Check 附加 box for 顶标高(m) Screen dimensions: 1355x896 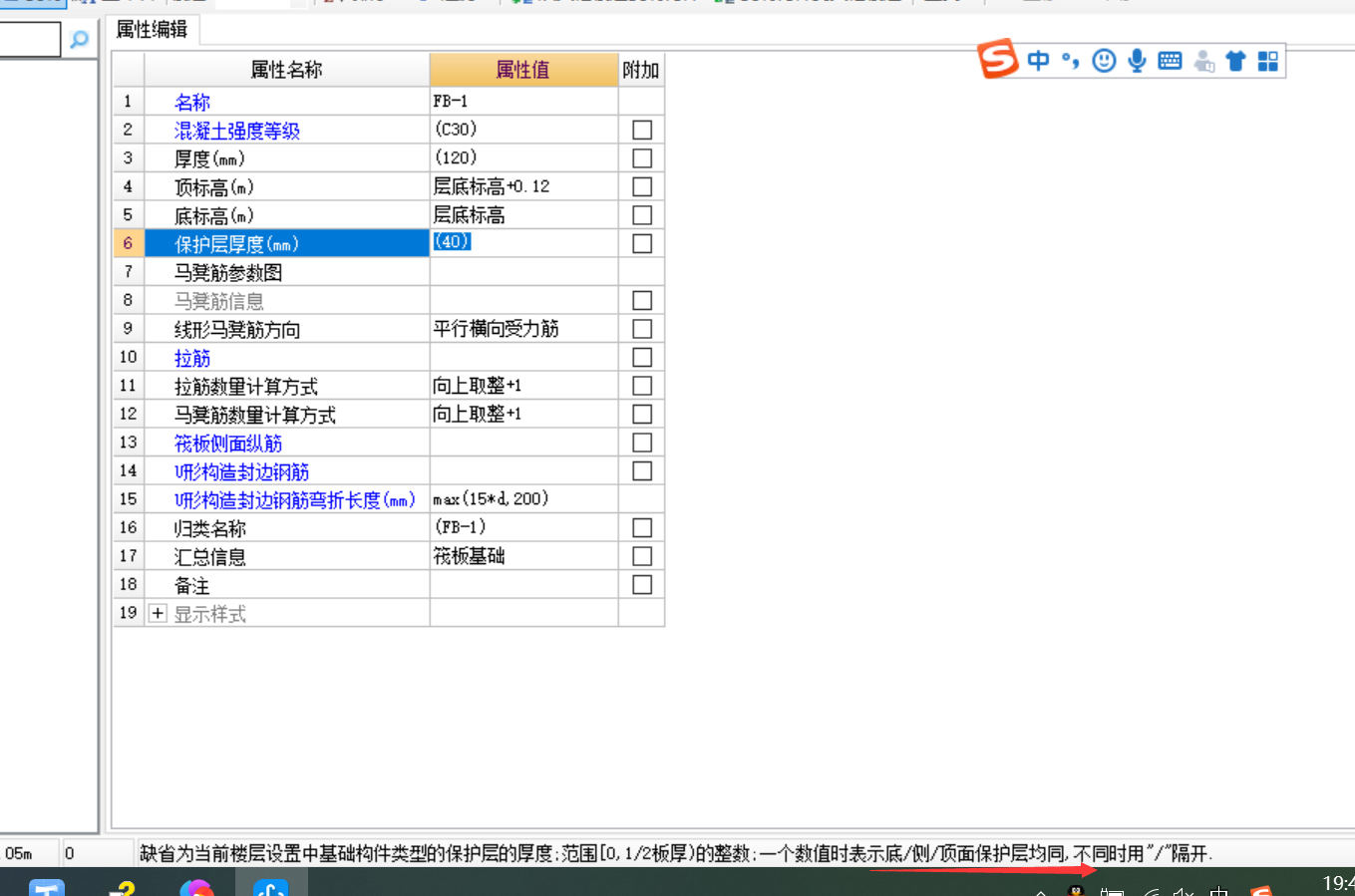[642, 186]
